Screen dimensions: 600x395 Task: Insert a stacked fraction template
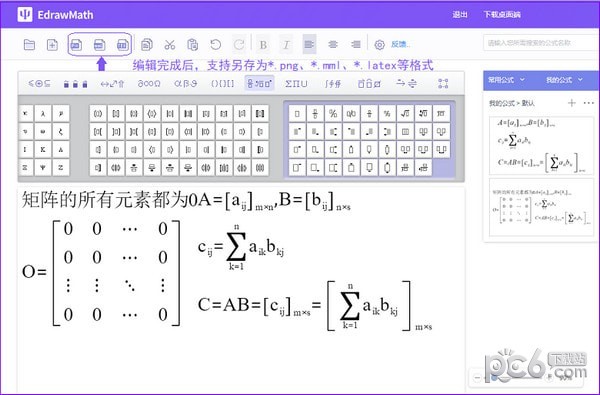315,114
